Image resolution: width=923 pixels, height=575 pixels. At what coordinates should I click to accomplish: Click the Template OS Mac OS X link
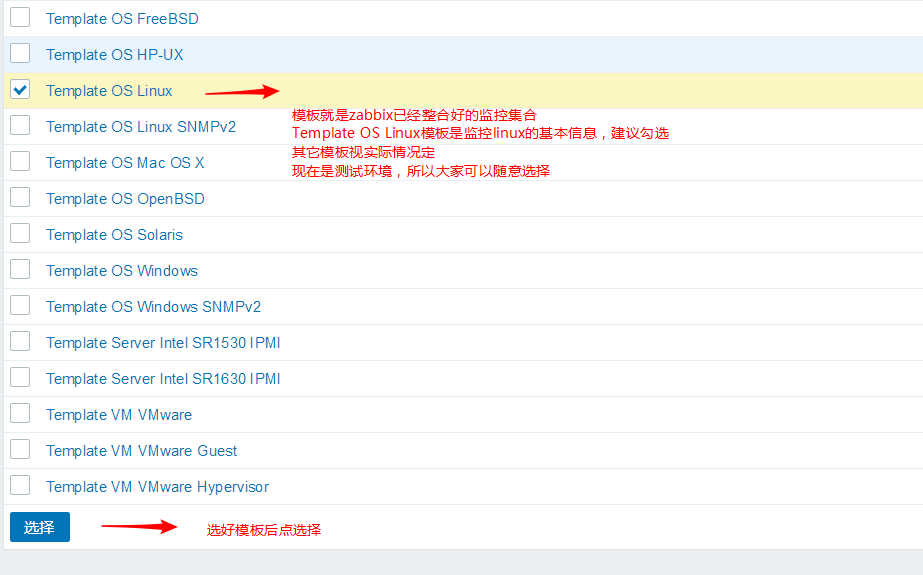(125, 162)
